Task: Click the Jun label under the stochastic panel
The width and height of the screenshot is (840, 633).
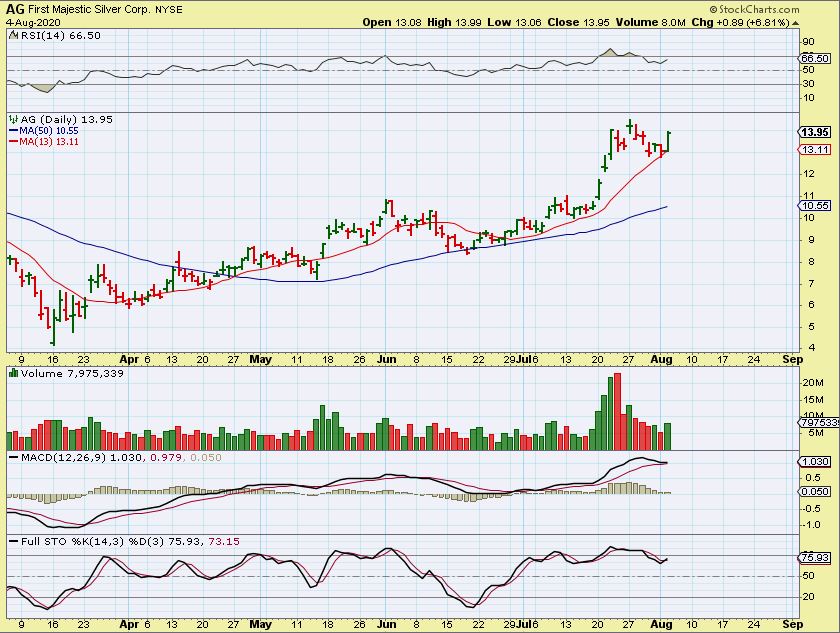Action: click(386, 624)
